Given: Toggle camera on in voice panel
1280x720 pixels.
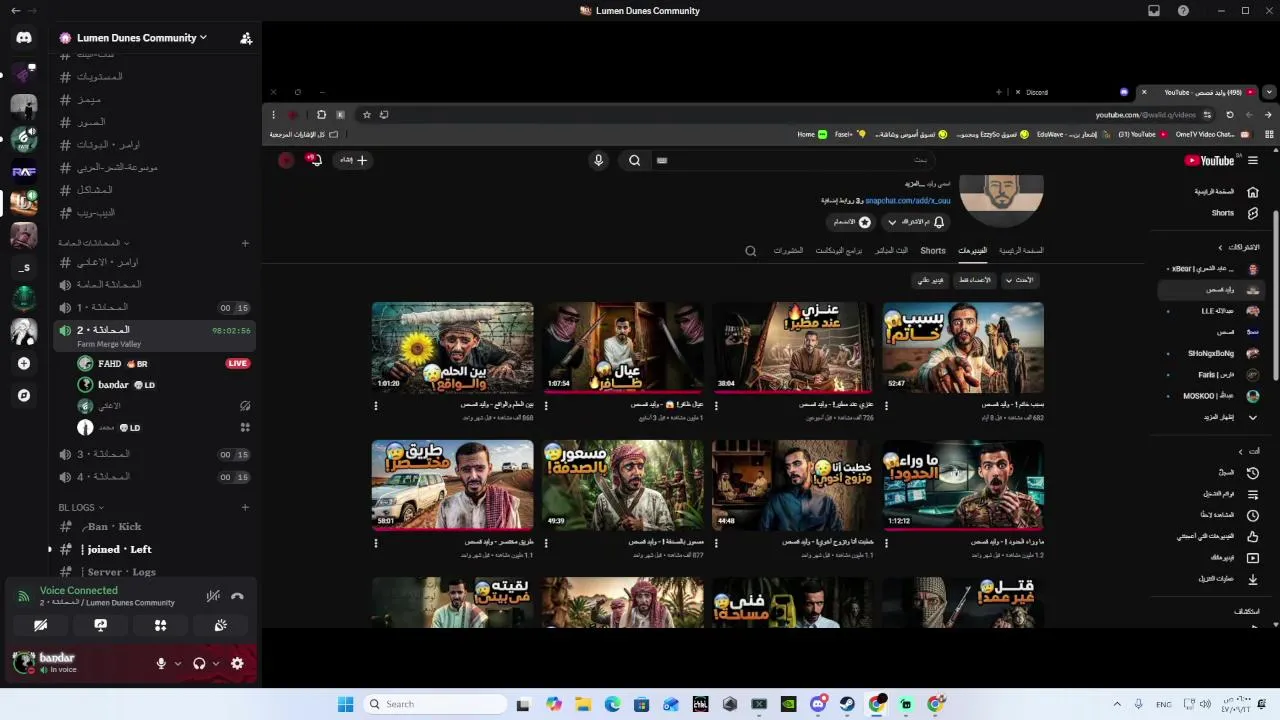Looking at the screenshot, I should point(40,625).
